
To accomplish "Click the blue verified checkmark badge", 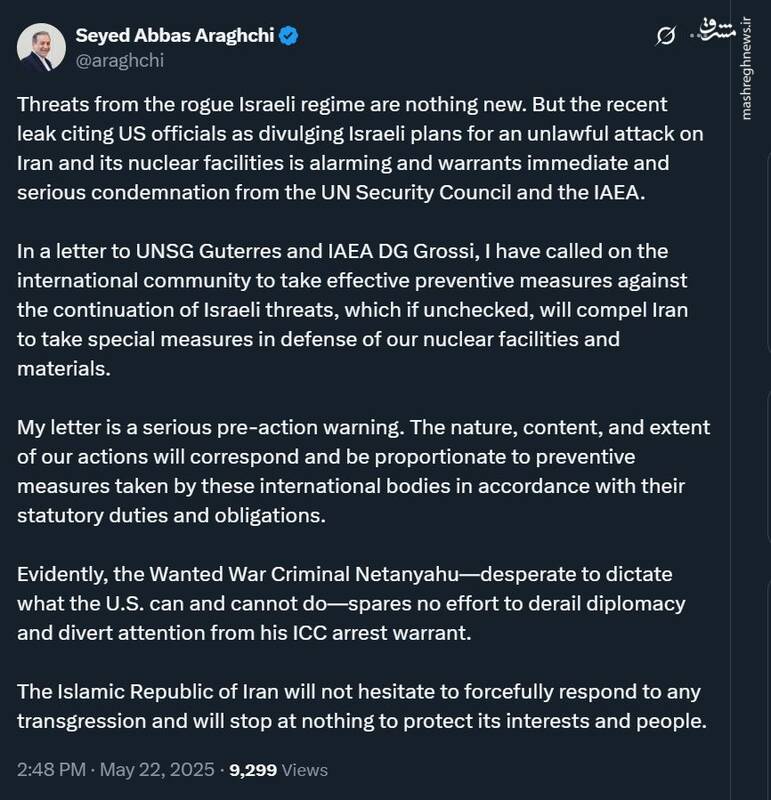I will point(289,36).
